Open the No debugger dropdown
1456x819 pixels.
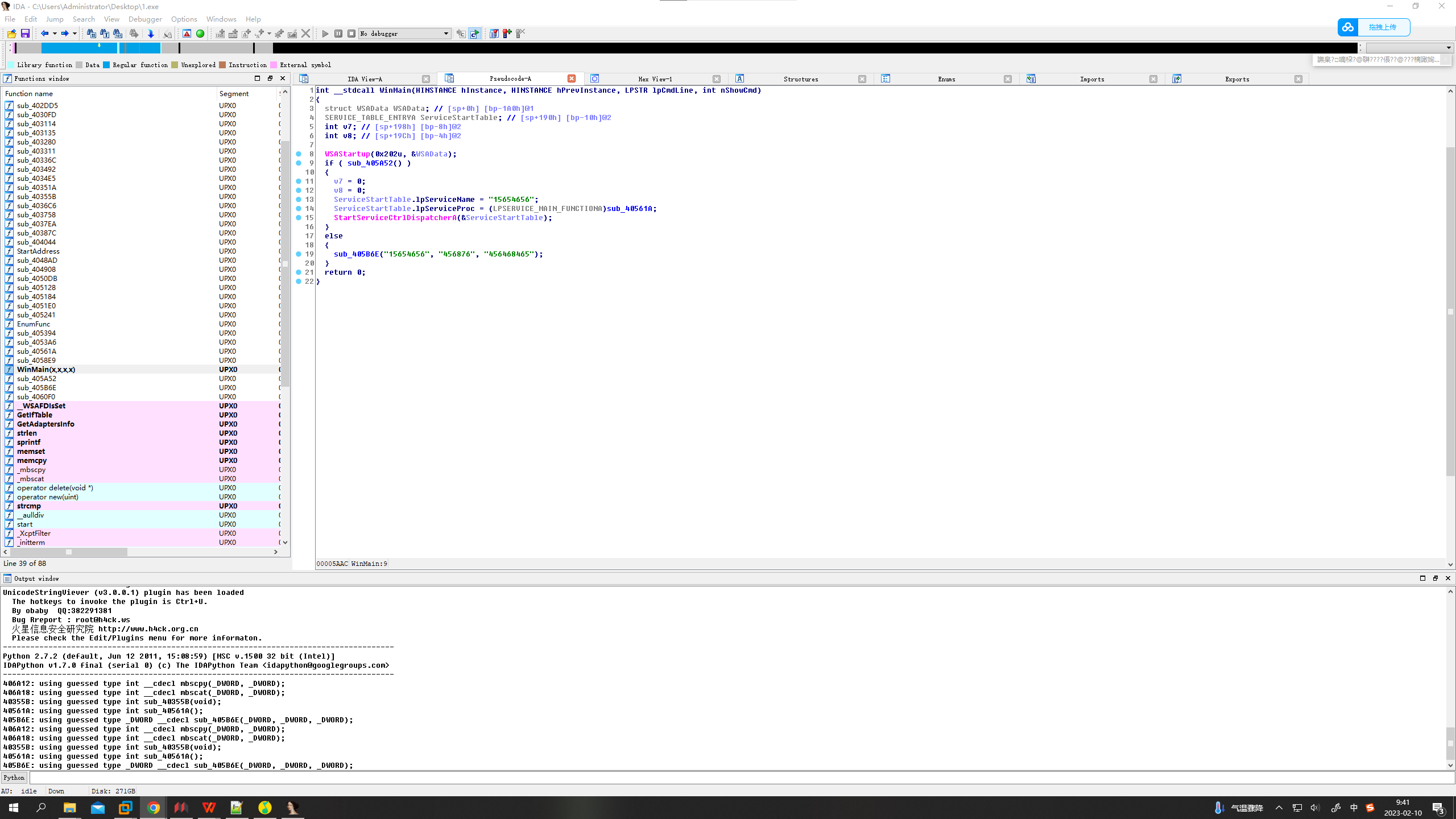tap(405, 34)
